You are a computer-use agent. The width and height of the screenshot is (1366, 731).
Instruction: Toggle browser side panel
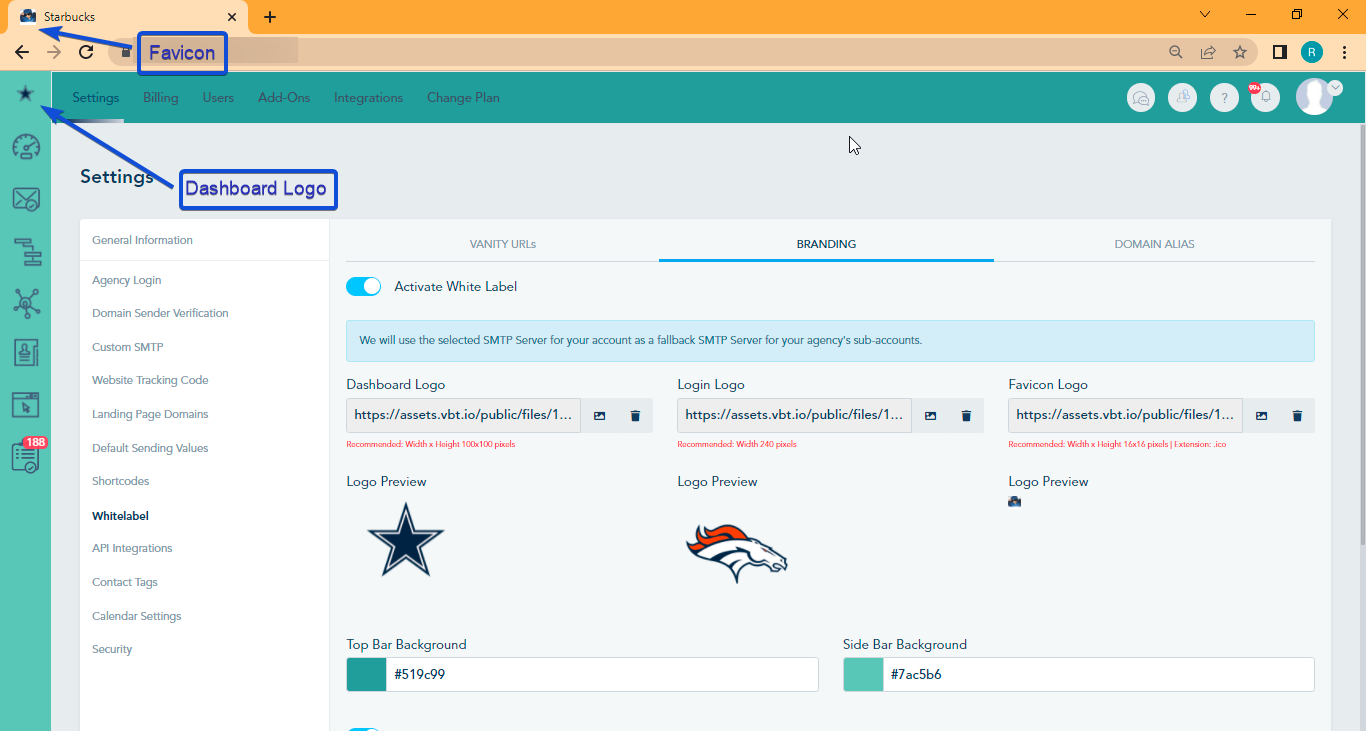coord(1279,52)
